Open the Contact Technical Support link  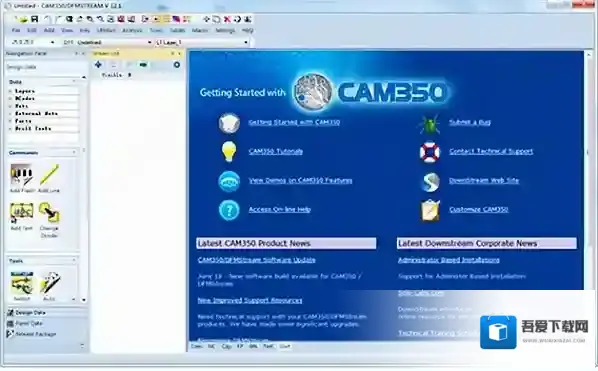tap(491, 151)
